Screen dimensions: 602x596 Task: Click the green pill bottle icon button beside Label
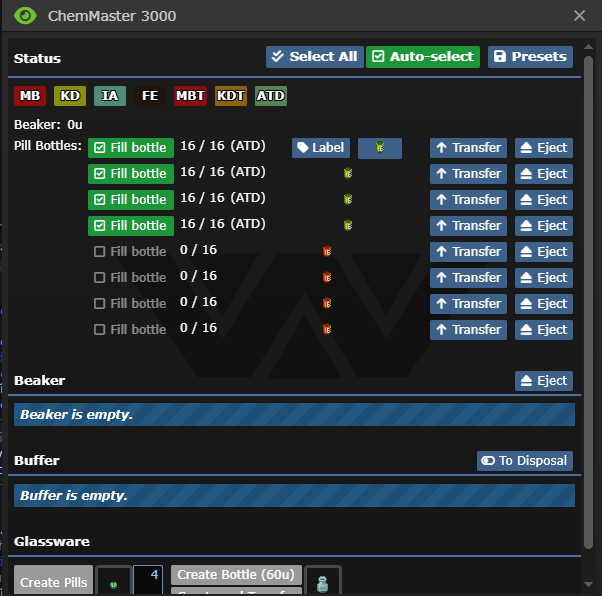click(380, 148)
